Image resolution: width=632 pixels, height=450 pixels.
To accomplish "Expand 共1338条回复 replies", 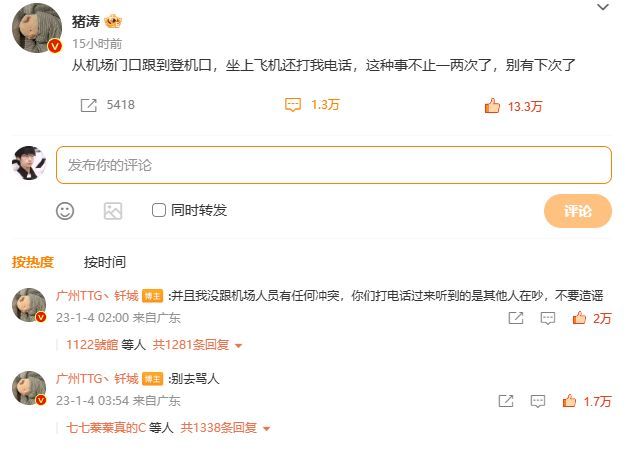I will point(225,428).
